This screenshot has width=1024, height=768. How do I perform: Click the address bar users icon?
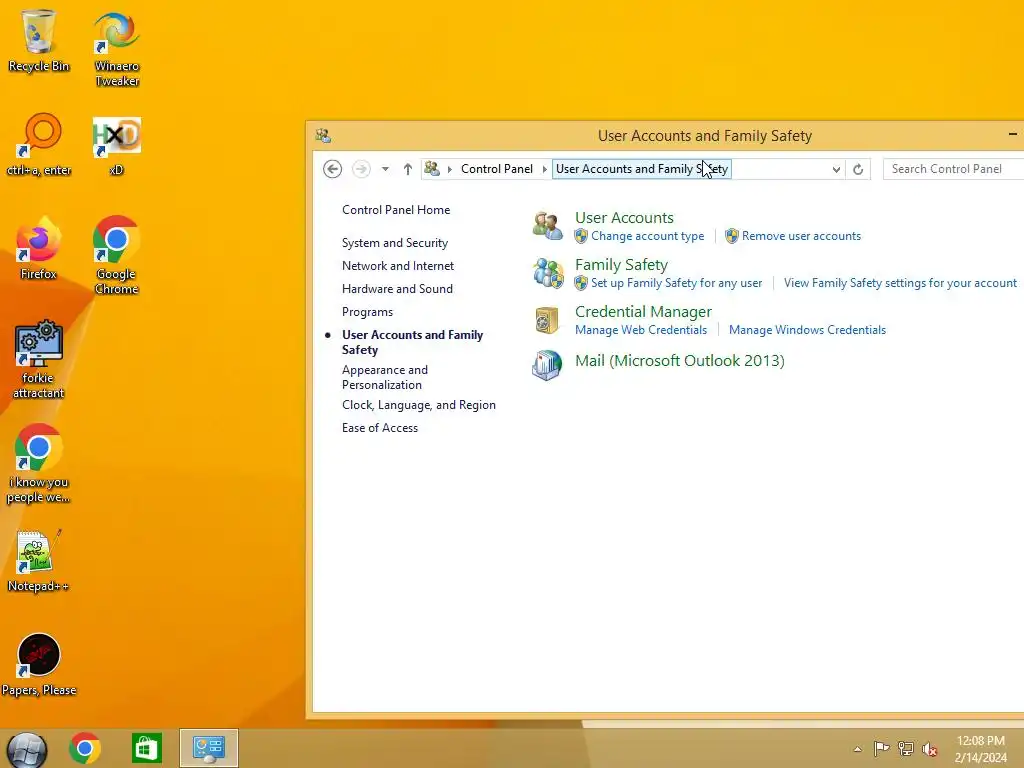pos(432,168)
